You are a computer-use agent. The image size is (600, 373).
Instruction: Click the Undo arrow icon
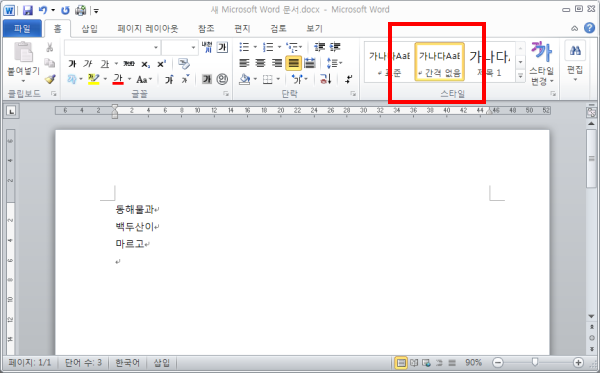(x=43, y=10)
